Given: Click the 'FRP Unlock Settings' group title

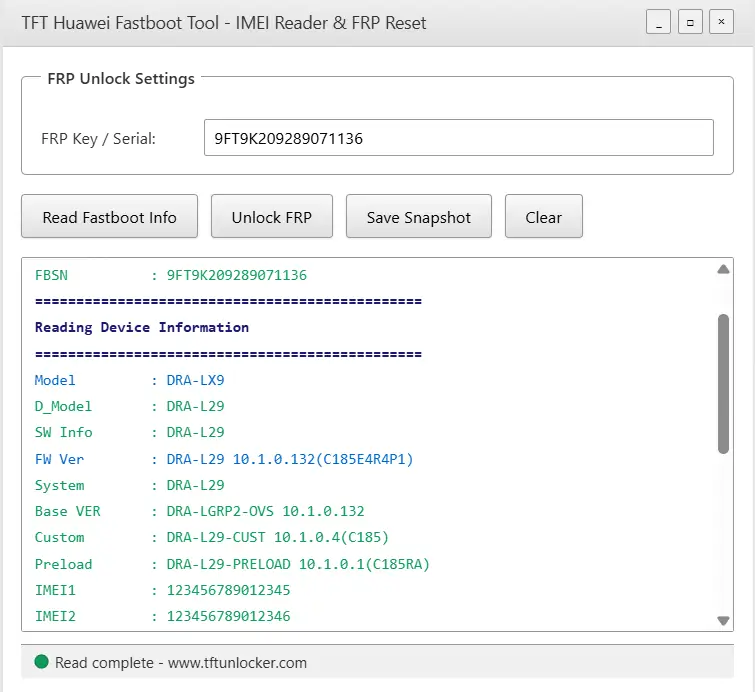Looking at the screenshot, I should coord(121,78).
